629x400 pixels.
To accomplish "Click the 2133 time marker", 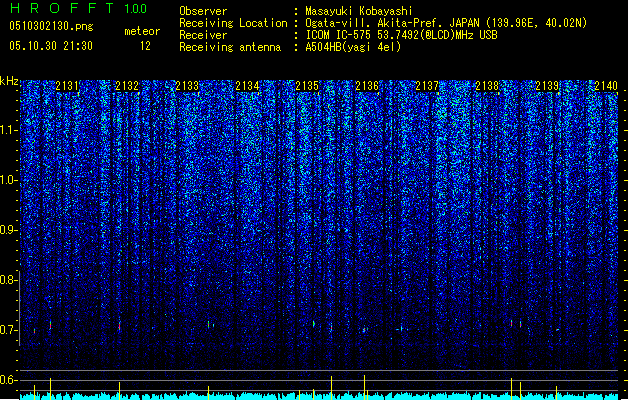I will (187, 86).
